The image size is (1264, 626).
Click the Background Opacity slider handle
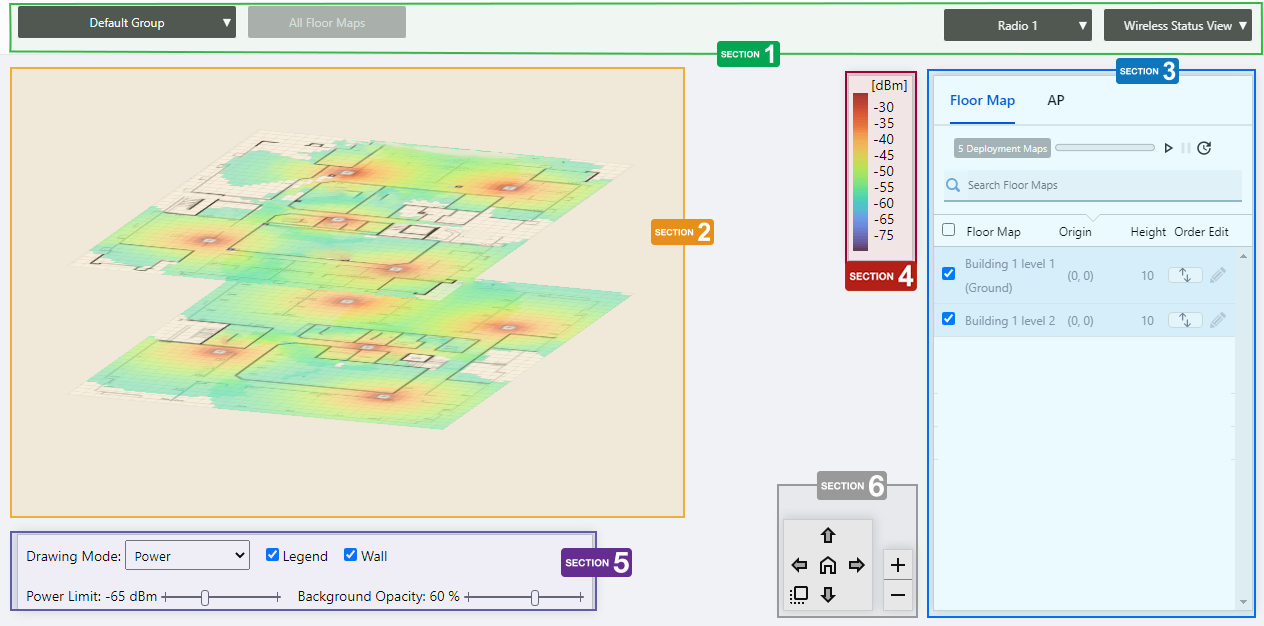click(x=535, y=597)
